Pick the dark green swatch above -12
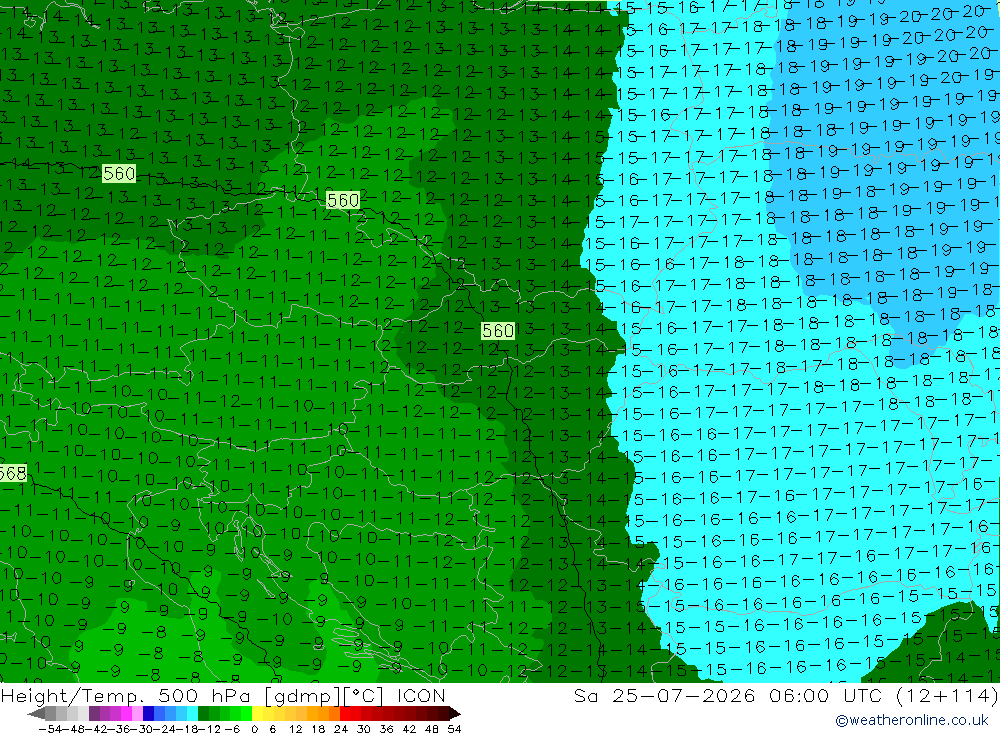Screen dimensions: 1000x733 (203, 714)
